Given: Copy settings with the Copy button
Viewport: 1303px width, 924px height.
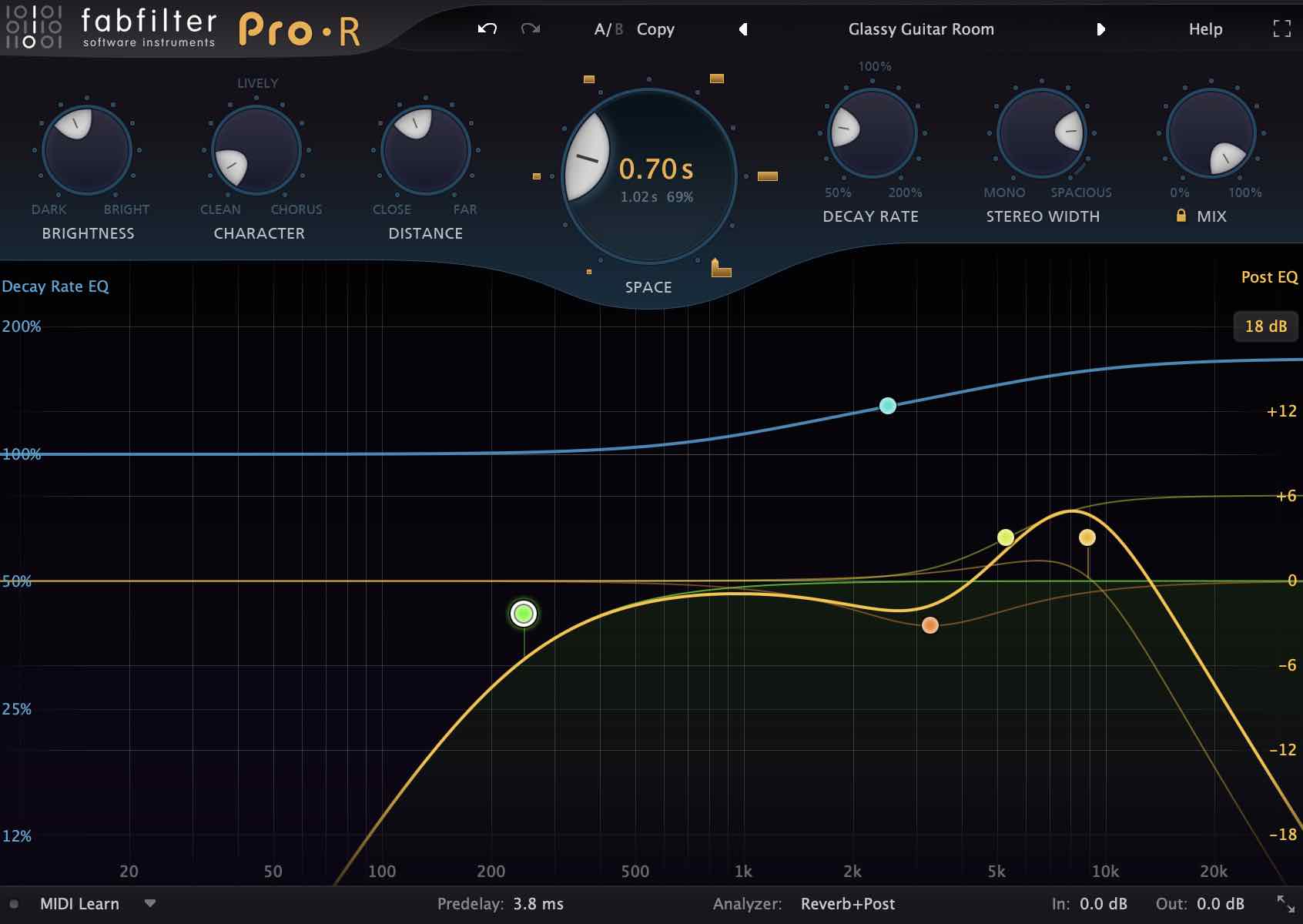Looking at the screenshot, I should click(655, 29).
